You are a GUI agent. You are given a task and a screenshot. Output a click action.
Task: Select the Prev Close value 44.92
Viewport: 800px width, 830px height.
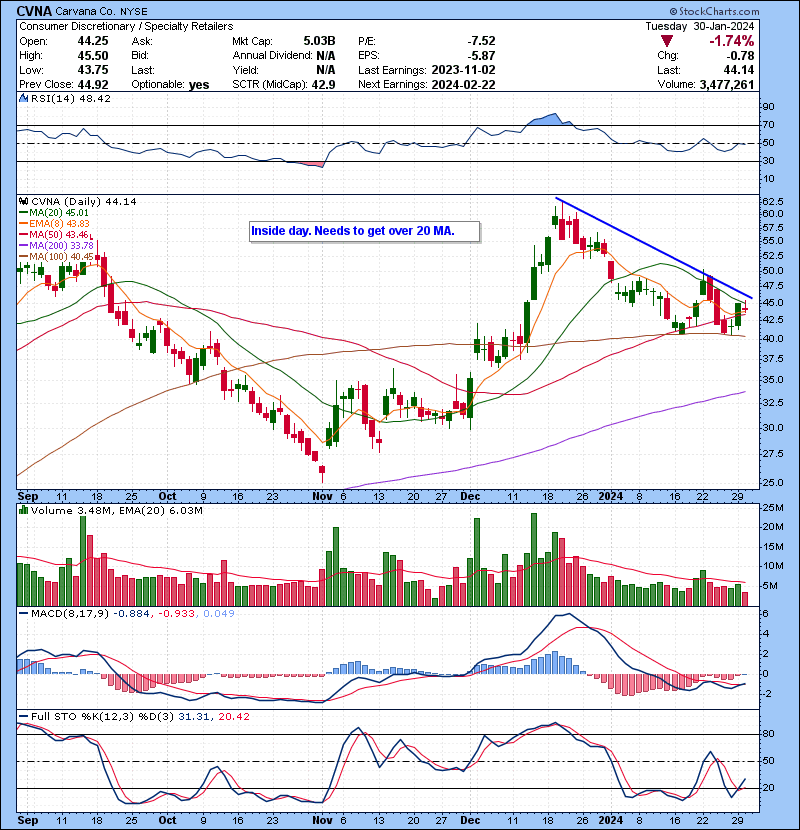93,85
